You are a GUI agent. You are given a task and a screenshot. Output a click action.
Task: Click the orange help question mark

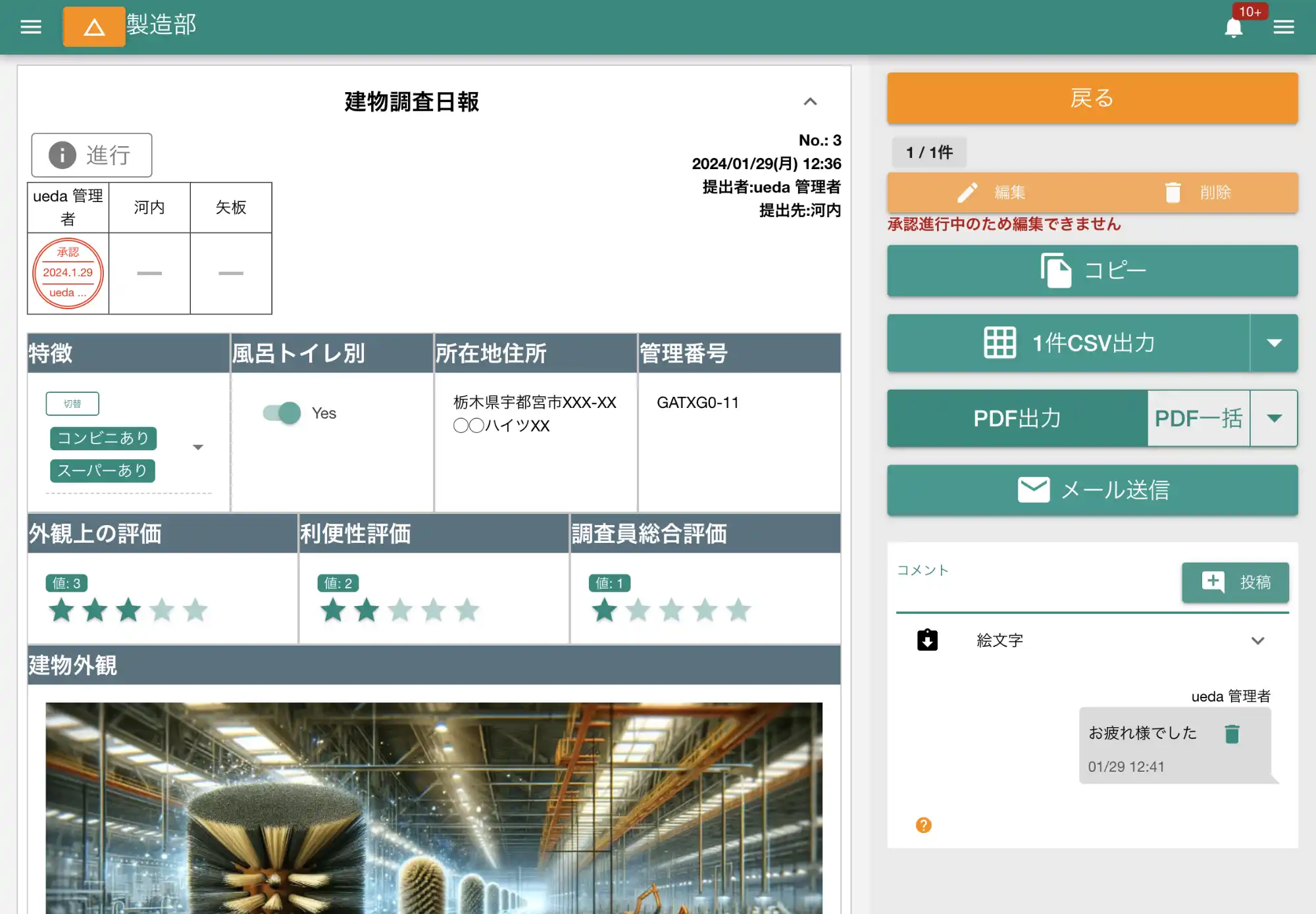click(923, 825)
